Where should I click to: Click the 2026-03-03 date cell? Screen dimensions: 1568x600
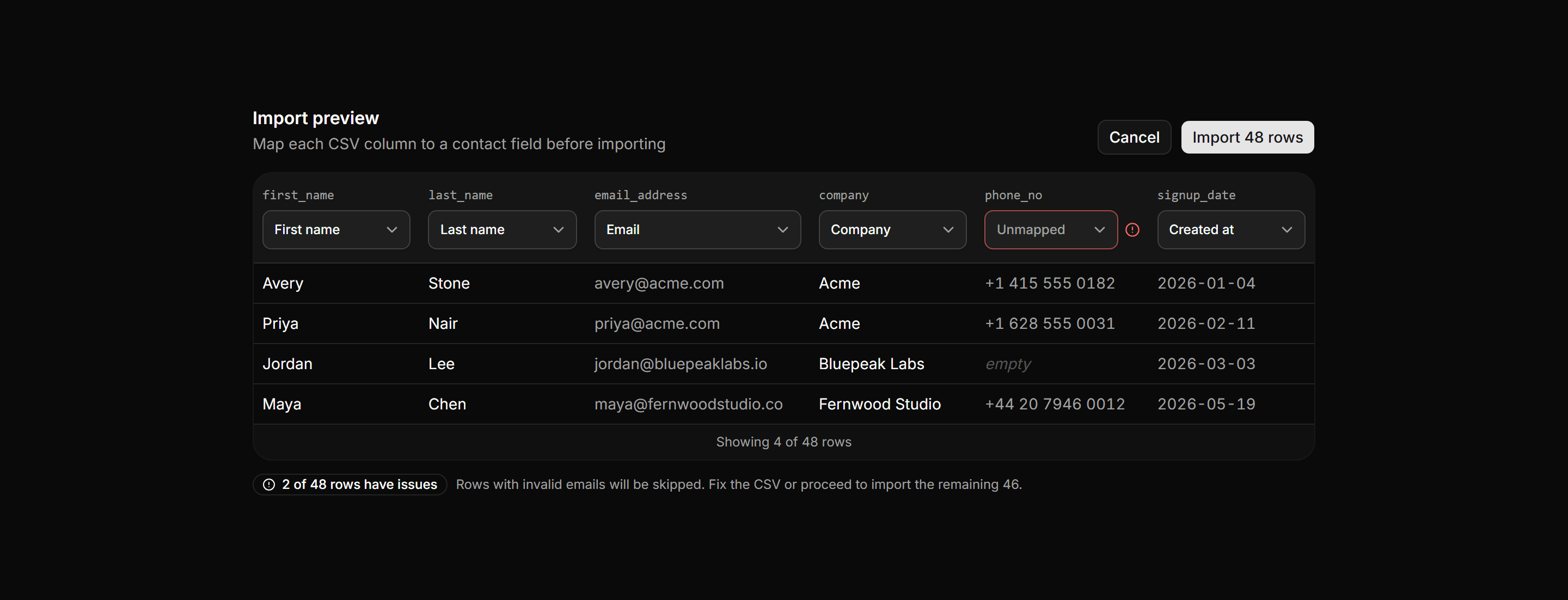1206,364
